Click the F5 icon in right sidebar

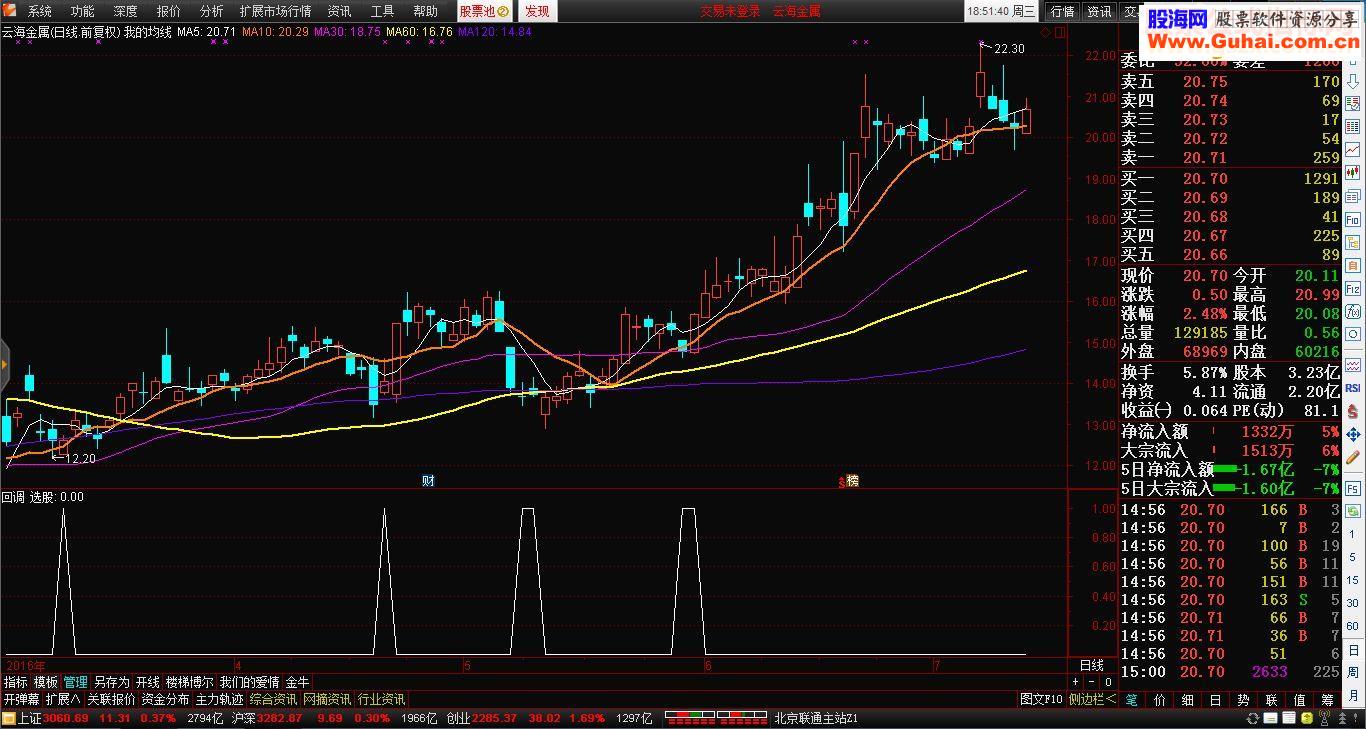(1352, 488)
